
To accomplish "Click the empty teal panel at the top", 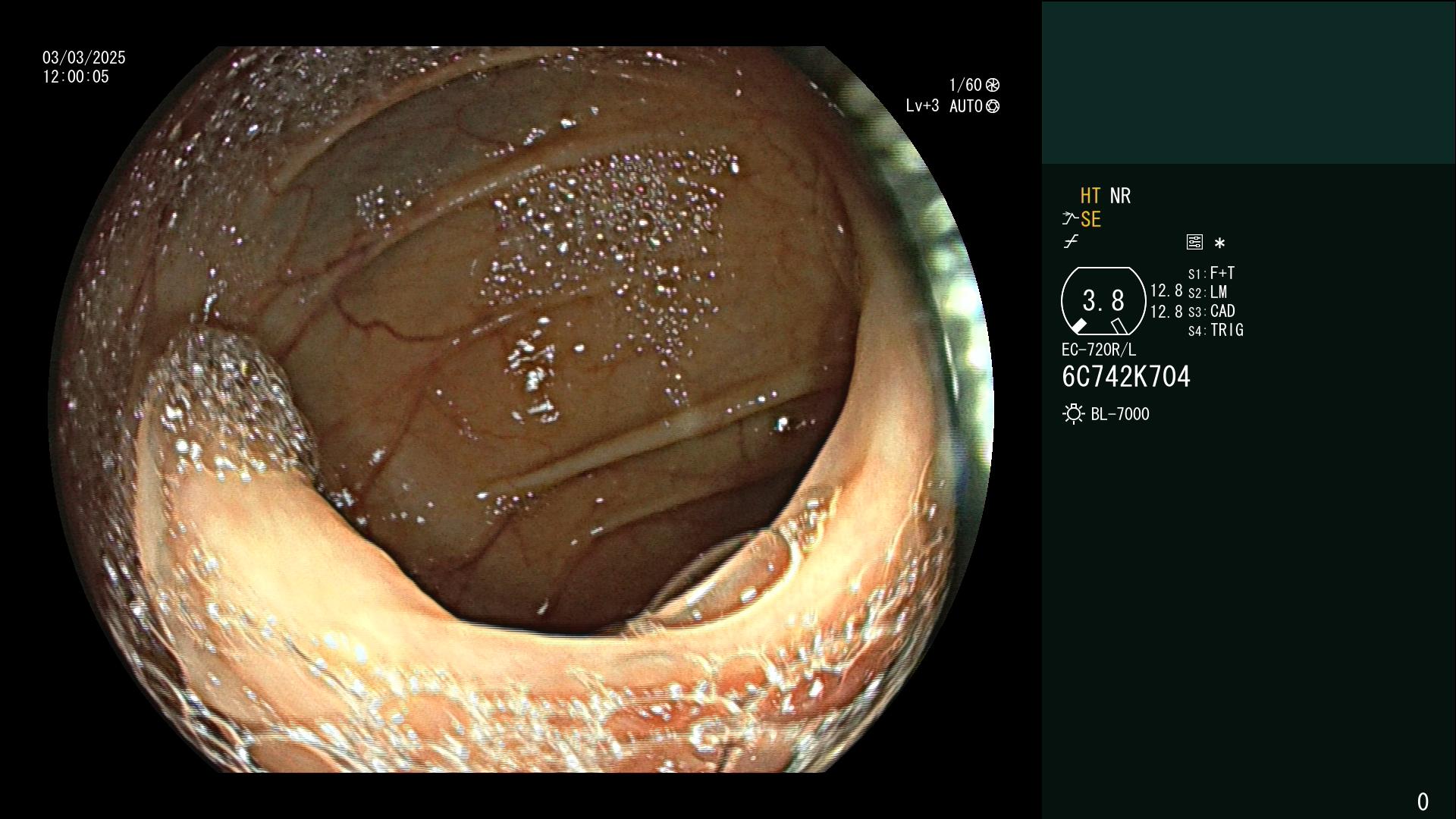I will pos(1248,82).
